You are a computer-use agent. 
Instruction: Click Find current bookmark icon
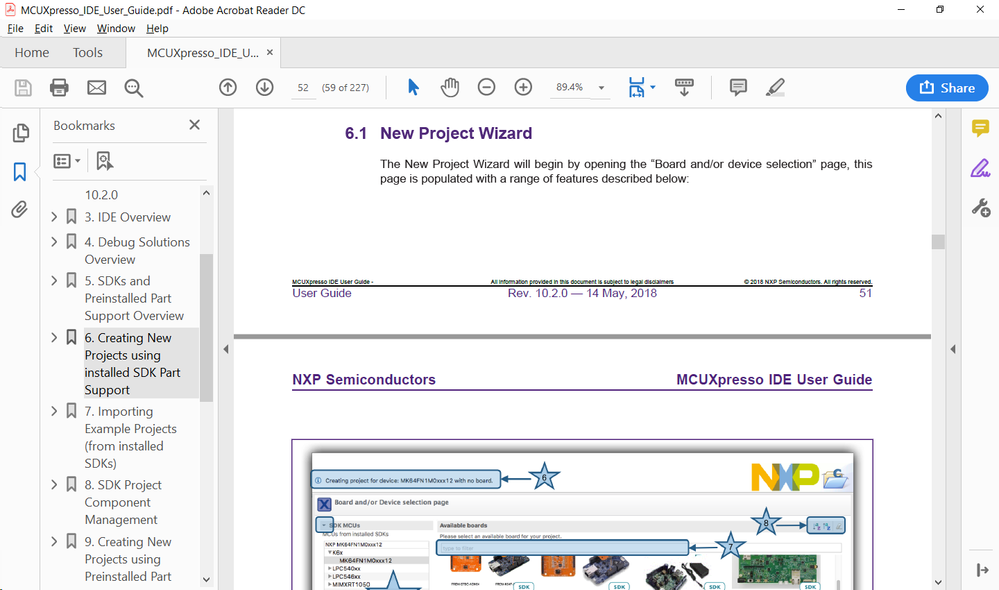(104, 161)
